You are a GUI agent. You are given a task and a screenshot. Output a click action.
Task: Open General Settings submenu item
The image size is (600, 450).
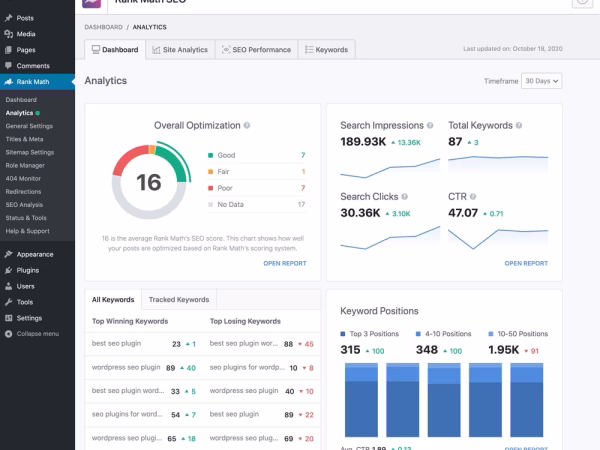(x=29, y=126)
